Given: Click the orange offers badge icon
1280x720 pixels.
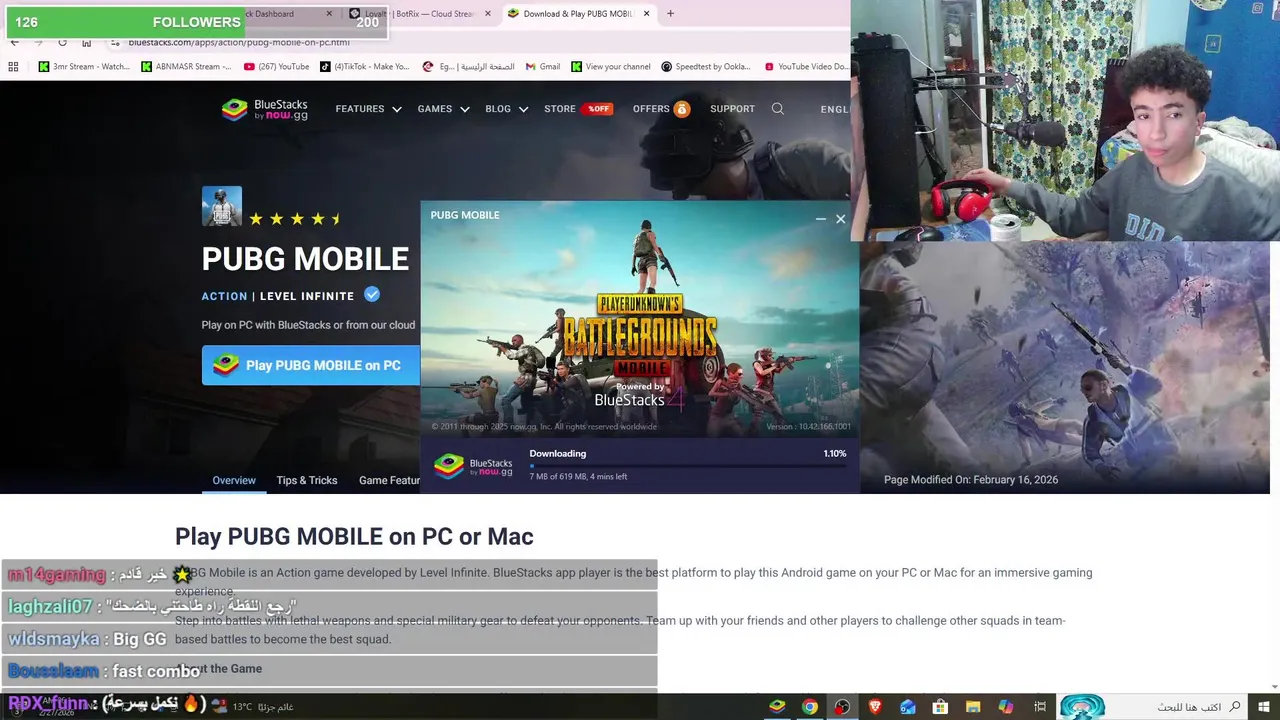Looking at the screenshot, I should tap(682, 109).
